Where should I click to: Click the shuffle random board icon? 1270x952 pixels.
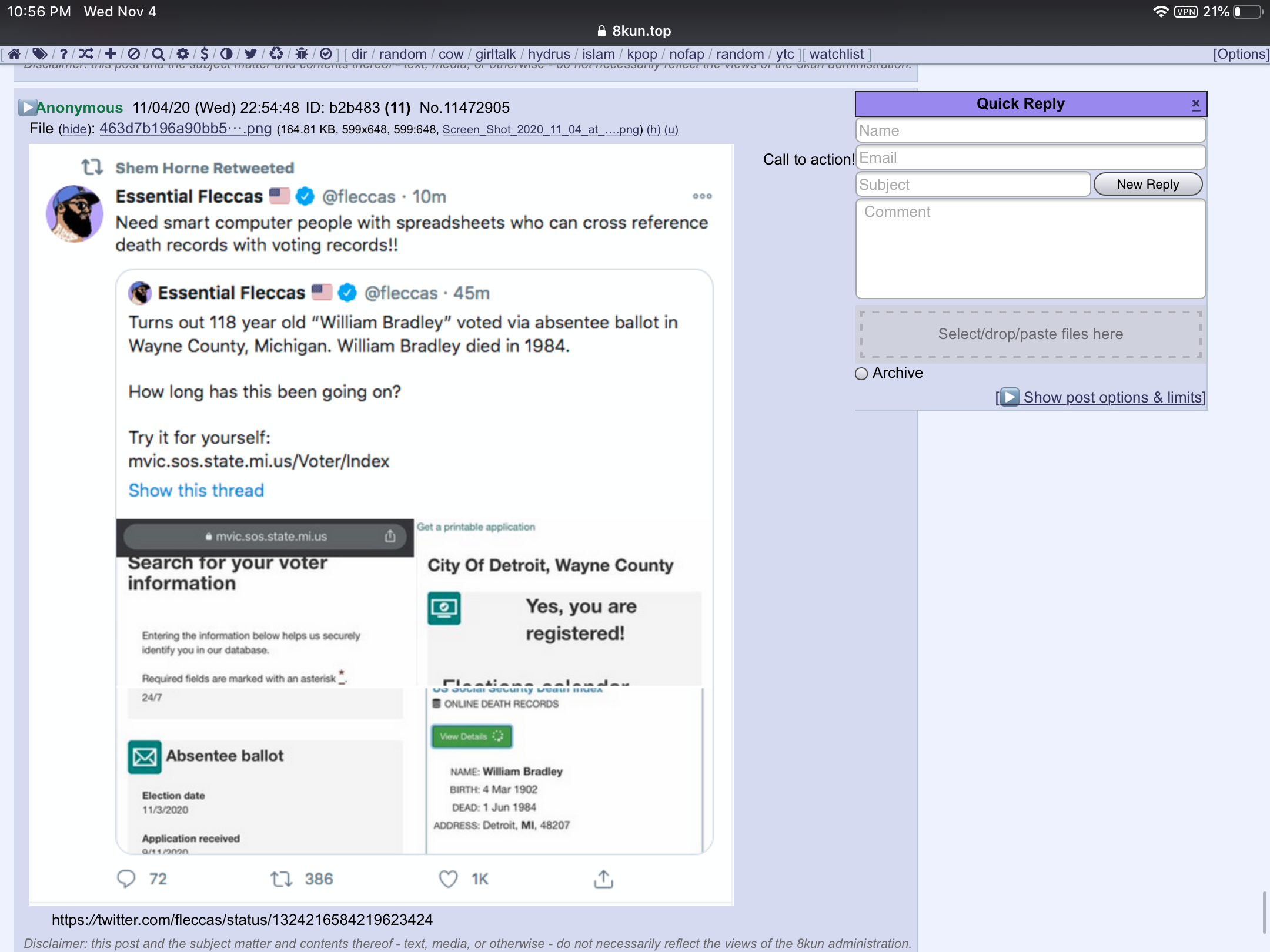pyautogui.click(x=86, y=54)
